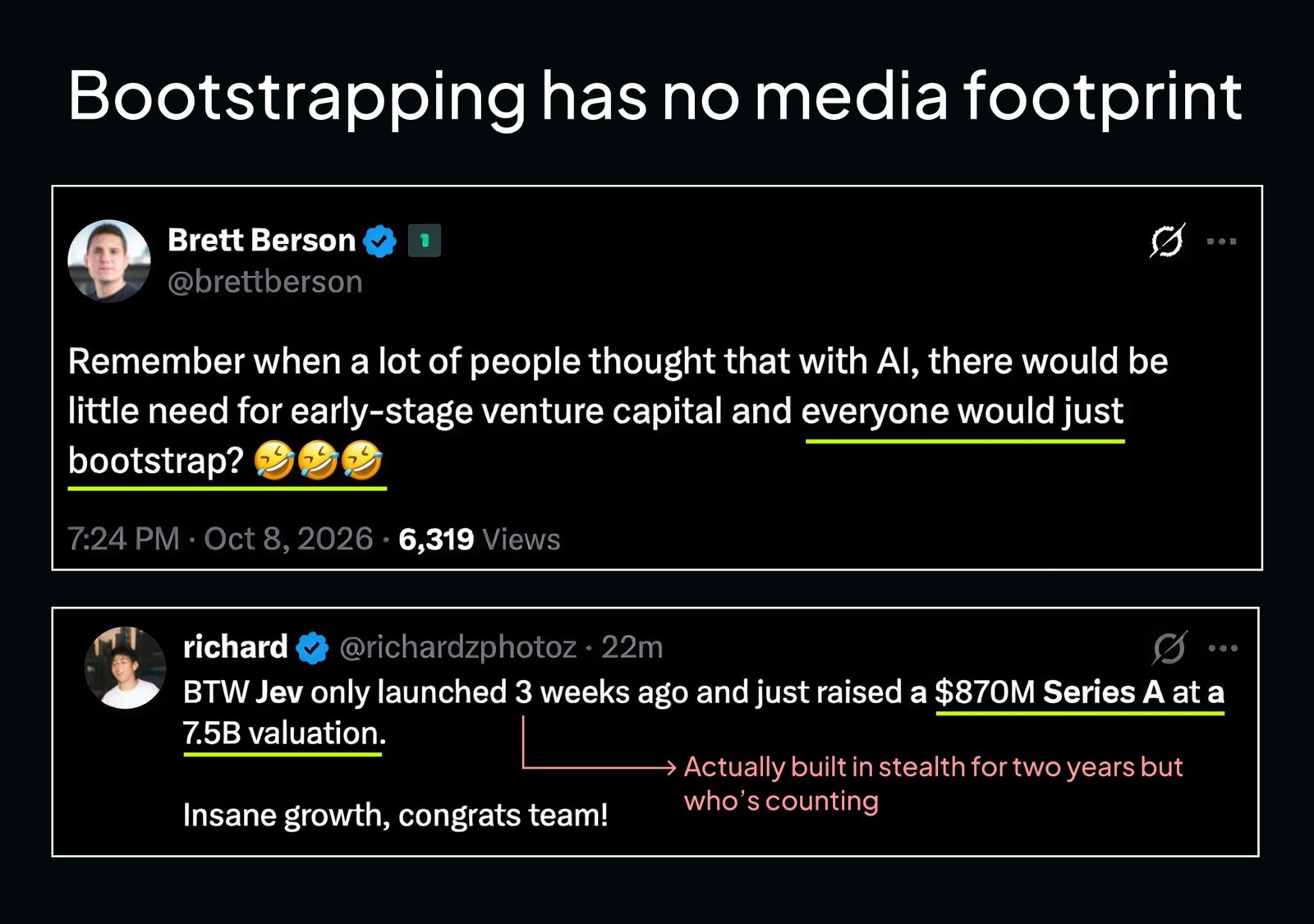Click the richard display name
This screenshot has width=1314, height=924.
click(235, 647)
